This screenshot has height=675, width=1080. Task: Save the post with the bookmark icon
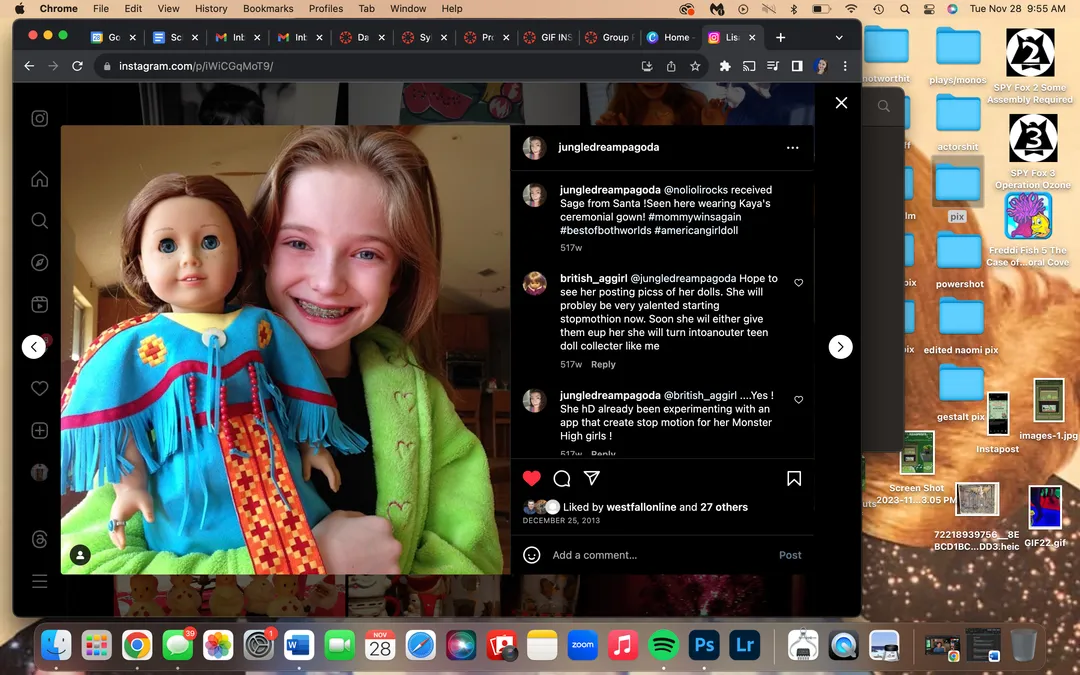click(x=794, y=478)
